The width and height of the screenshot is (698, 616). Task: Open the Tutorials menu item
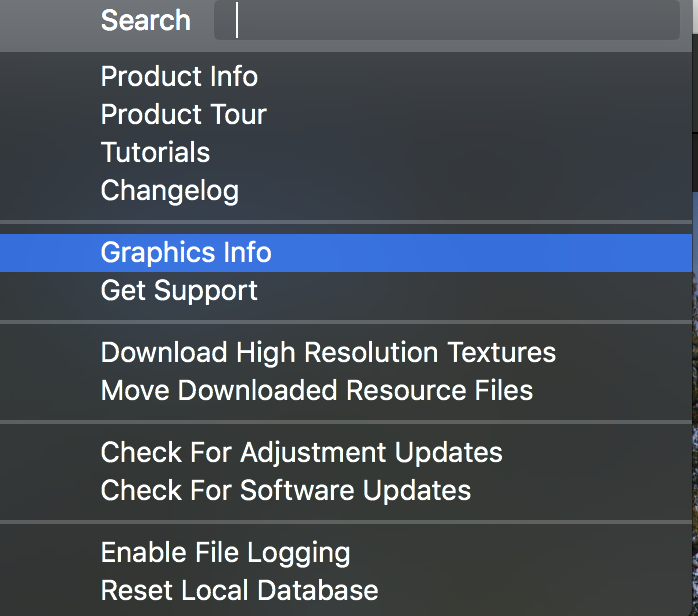[346, 152]
